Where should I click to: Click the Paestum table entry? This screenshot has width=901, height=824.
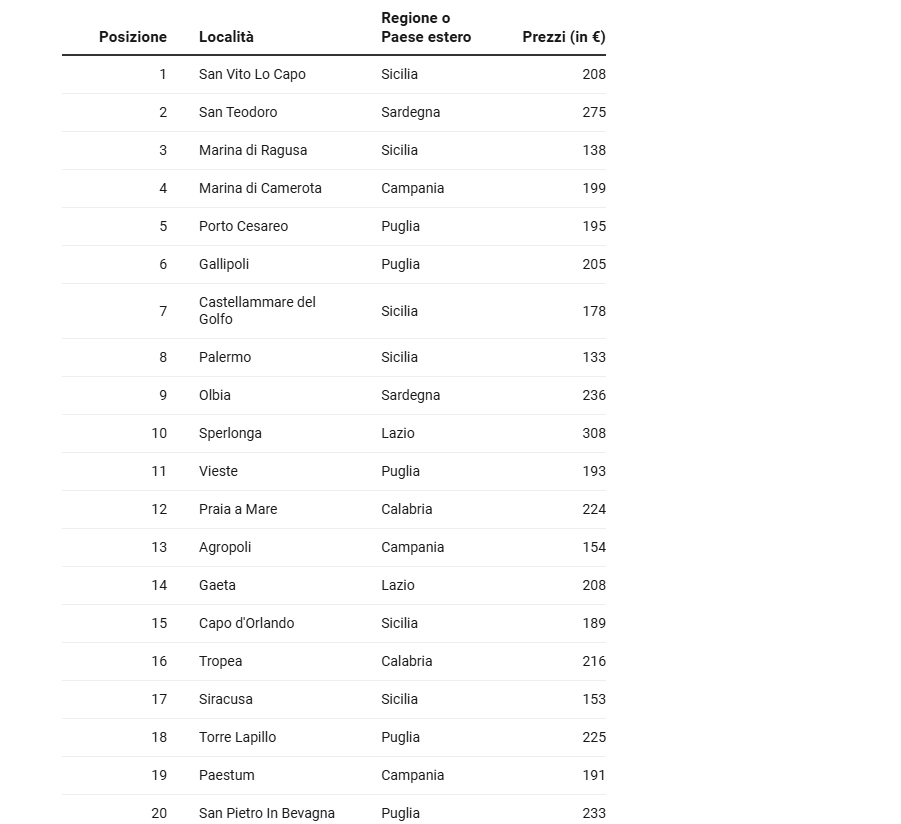pos(226,775)
